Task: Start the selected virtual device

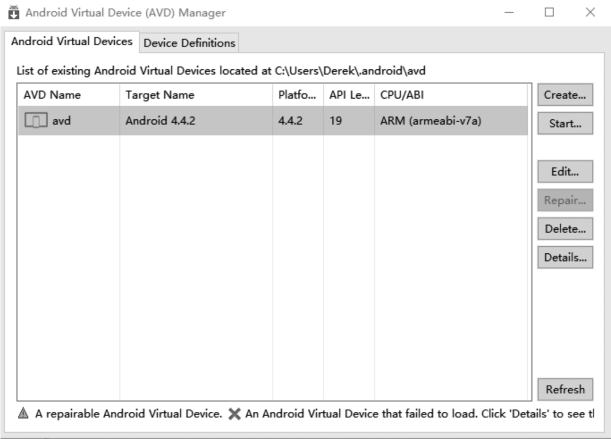Action: pyautogui.click(x=565, y=124)
